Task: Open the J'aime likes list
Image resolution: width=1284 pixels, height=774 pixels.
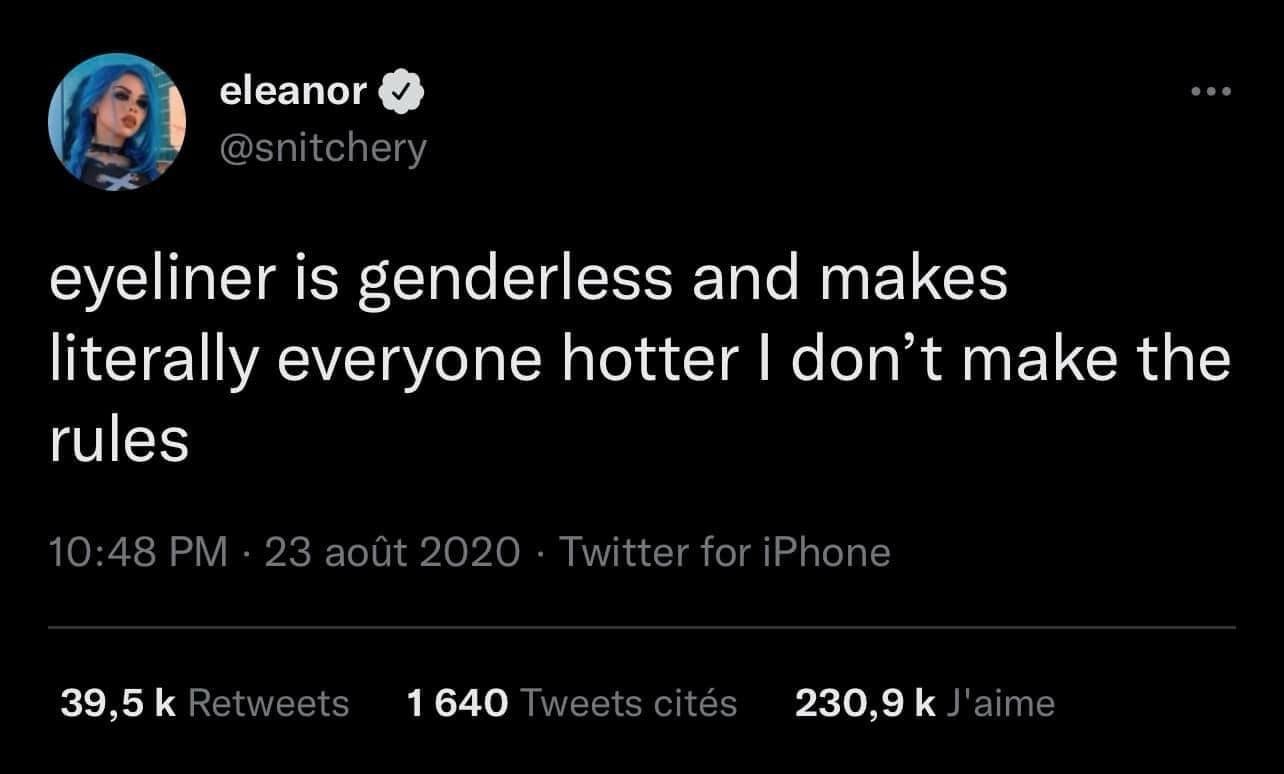Action: pos(1000,703)
